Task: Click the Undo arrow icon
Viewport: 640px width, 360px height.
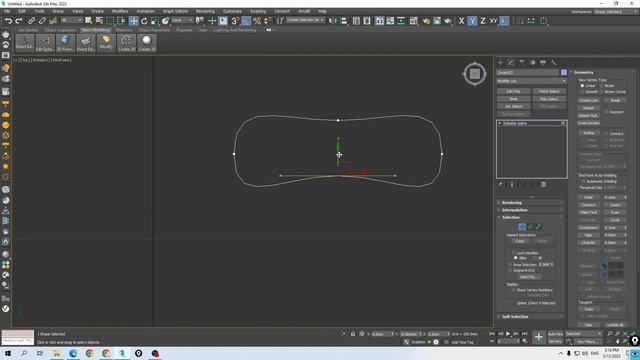Action: [x=8, y=20]
